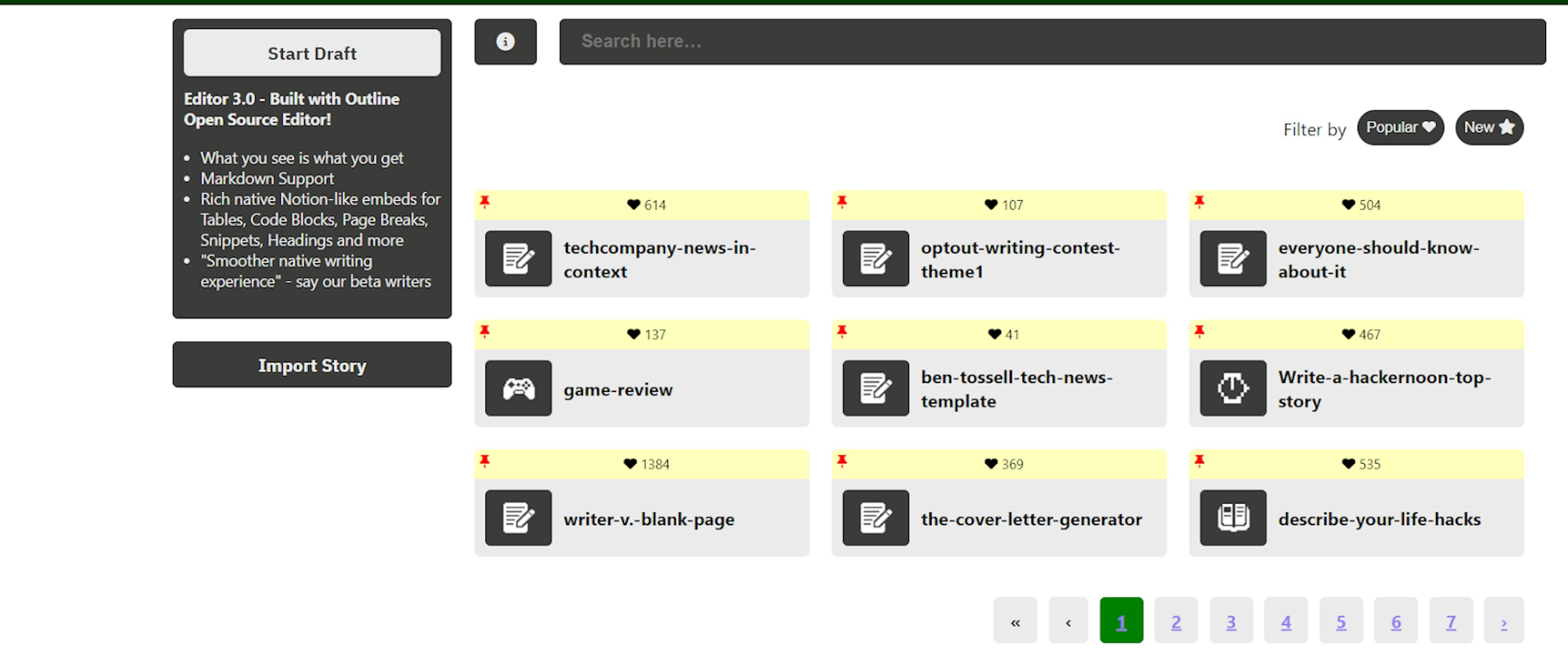Click the pin icon on describe-your-life-hacks card

(1199, 461)
